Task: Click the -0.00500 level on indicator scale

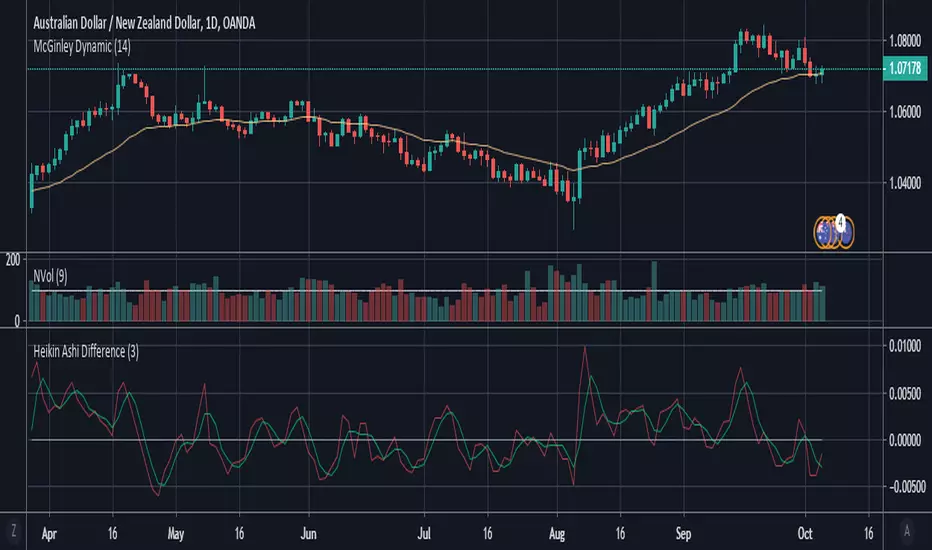Action: click(907, 487)
